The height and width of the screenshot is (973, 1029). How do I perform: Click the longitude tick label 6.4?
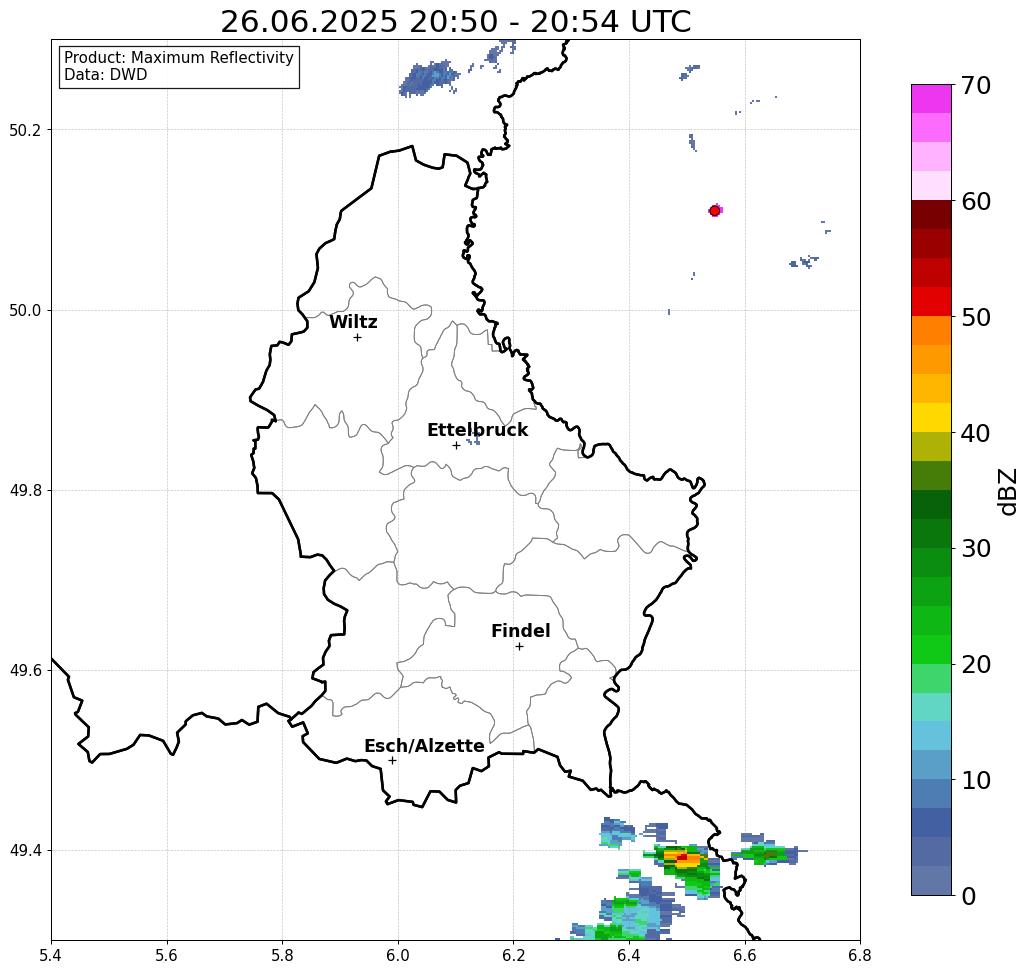click(x=629, y=955)
